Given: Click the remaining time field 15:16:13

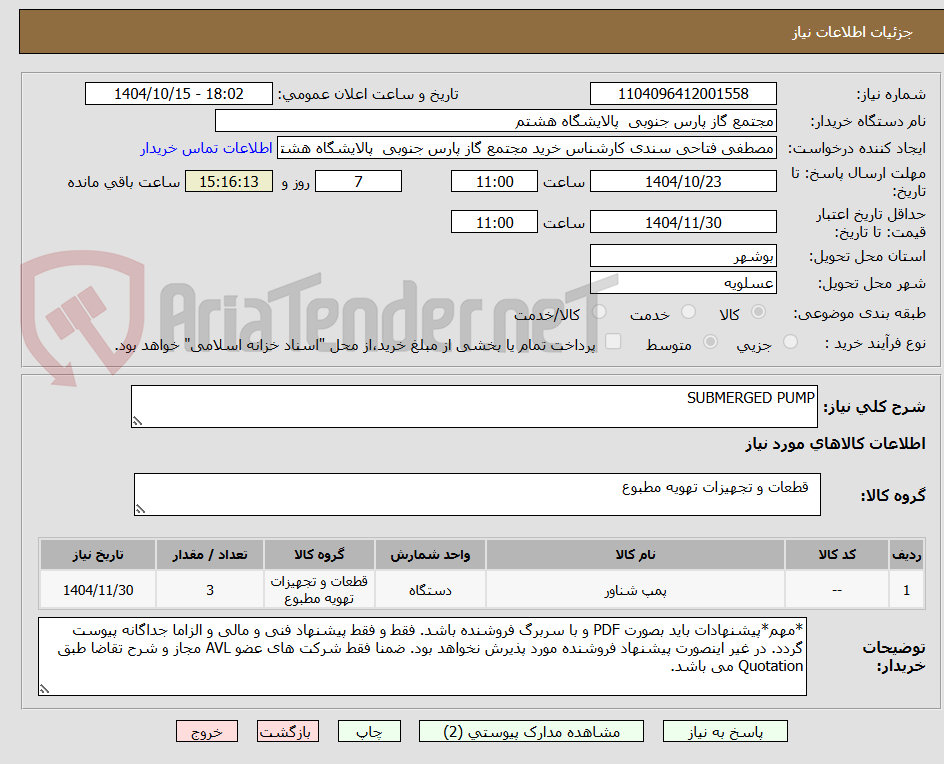Looking at the screenshot, I should [229, 181].
